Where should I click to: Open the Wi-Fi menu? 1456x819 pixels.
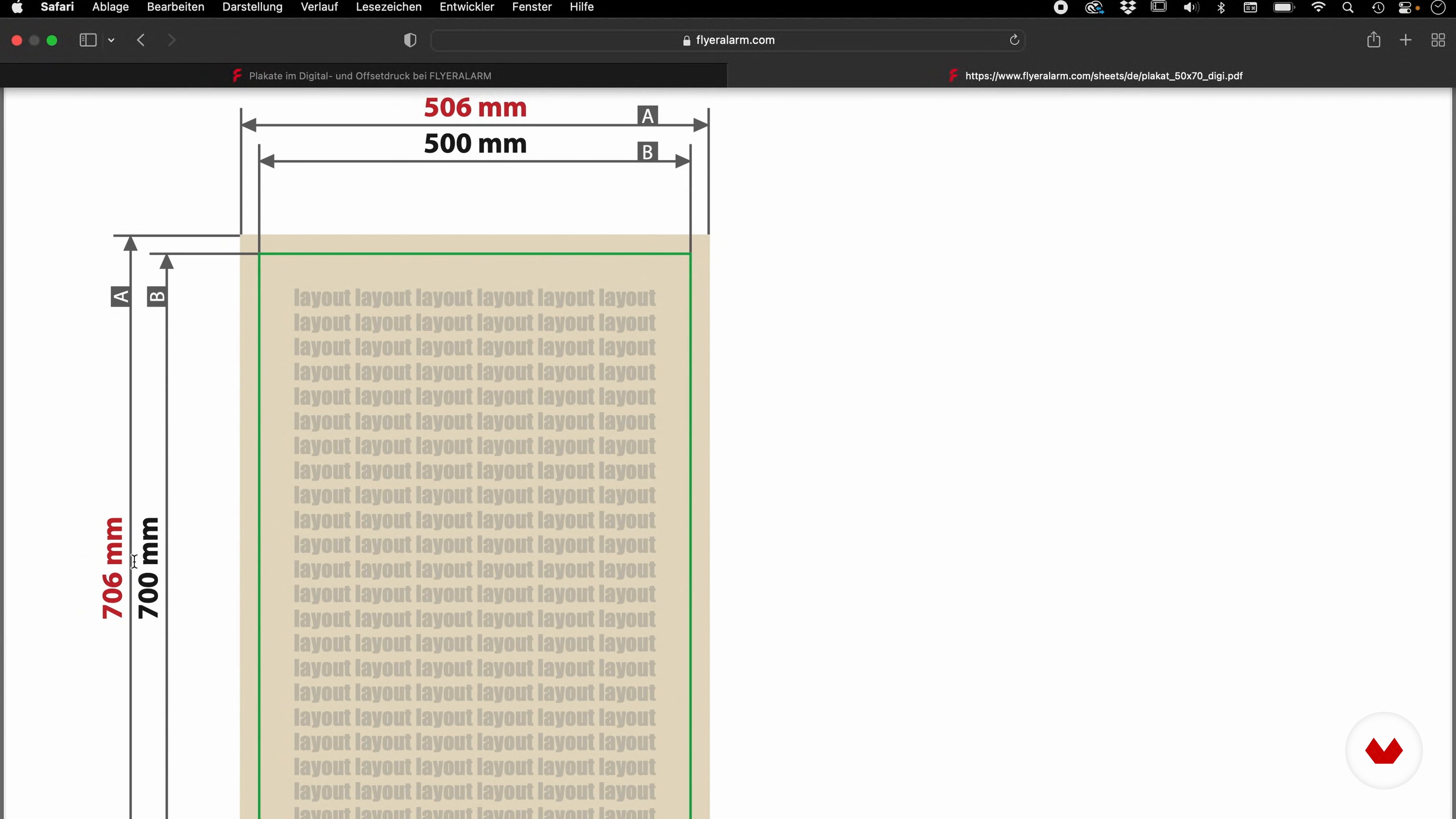(1318, 7)
